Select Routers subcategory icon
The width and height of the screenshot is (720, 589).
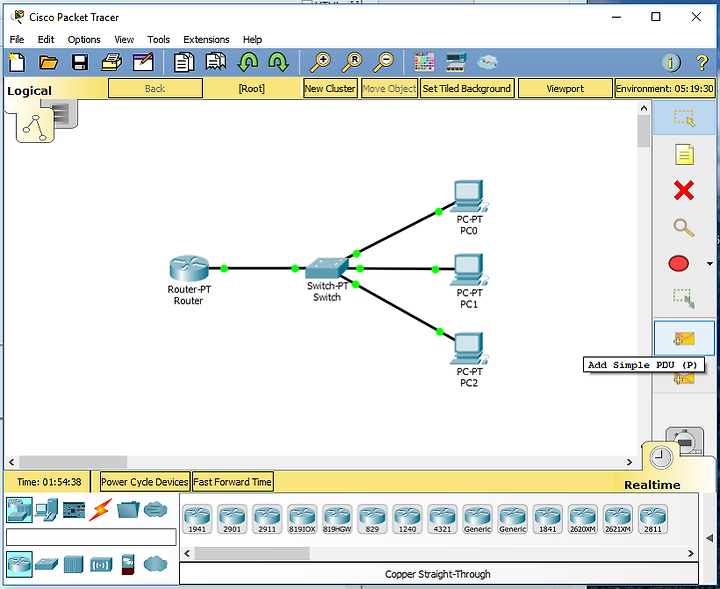tap(19, 564)
